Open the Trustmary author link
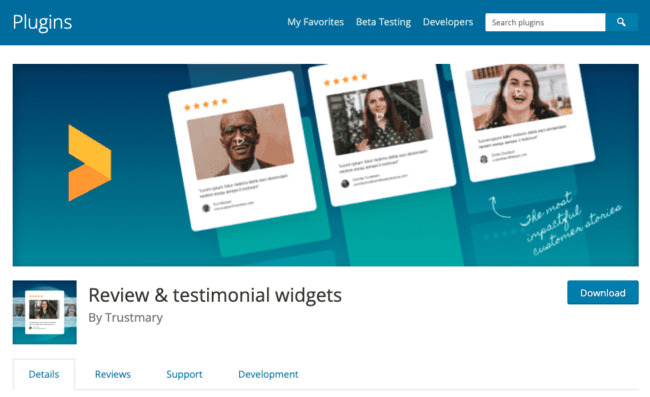The image size is (650, 397). [133, 317]
